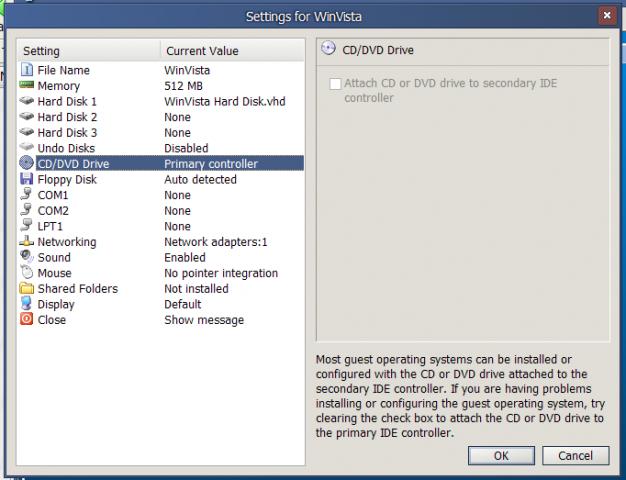Click the Hard Disk 1 drive icon

click(x=27, y=100)
